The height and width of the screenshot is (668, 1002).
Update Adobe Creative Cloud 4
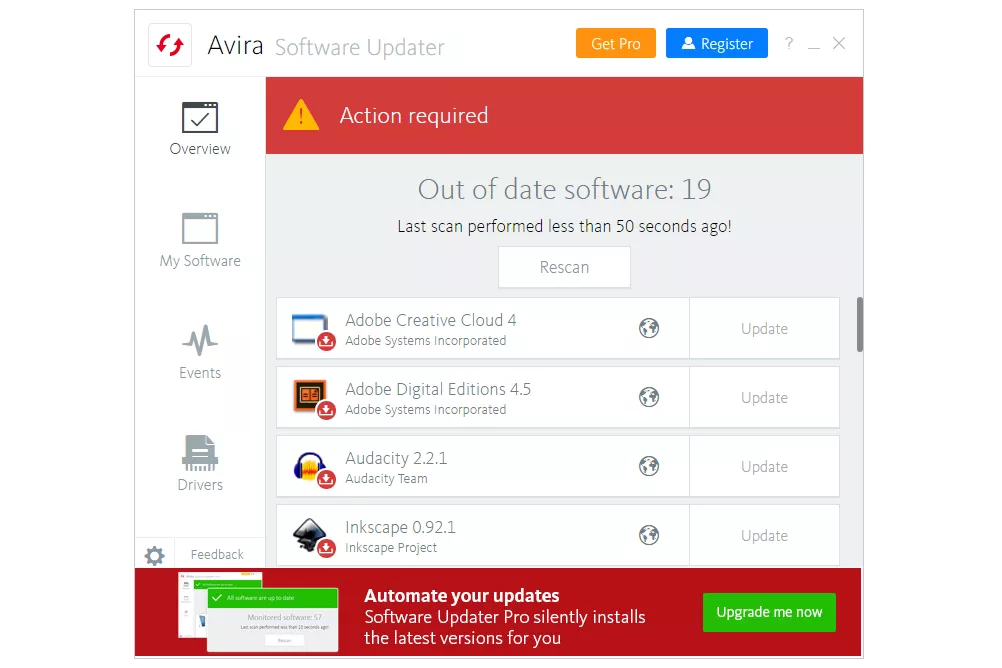click(764, 329)
